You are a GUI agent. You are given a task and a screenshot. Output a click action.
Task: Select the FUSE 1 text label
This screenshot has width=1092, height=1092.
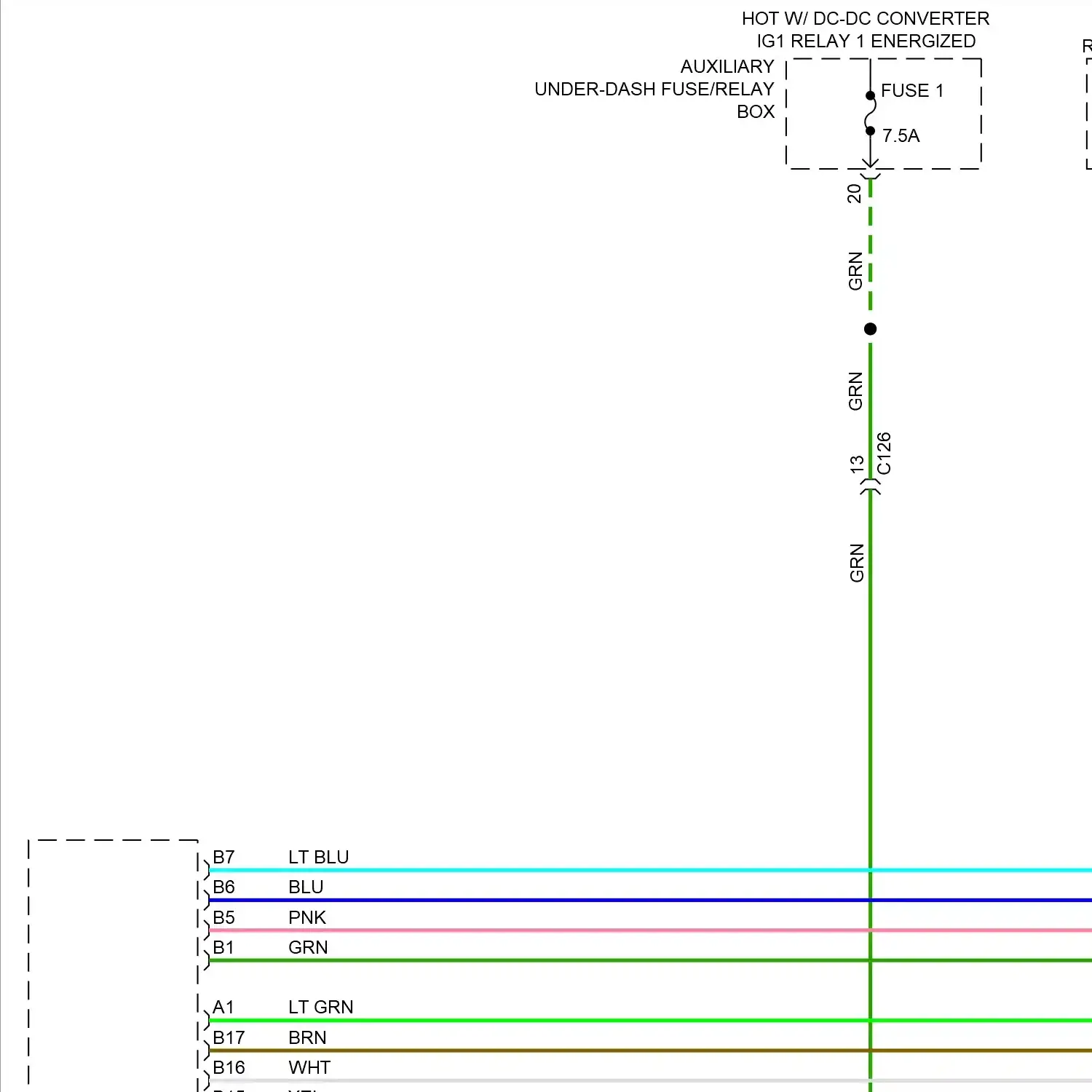click(911, 91)
